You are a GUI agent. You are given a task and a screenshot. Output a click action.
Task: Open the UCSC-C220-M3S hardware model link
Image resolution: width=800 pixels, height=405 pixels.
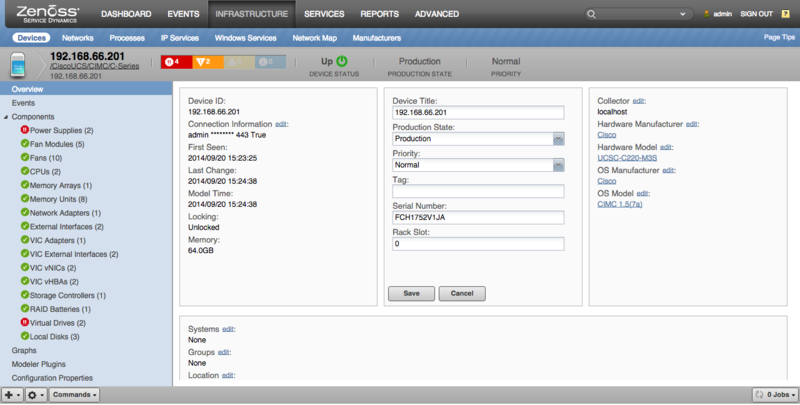click(x=627, y=158)
